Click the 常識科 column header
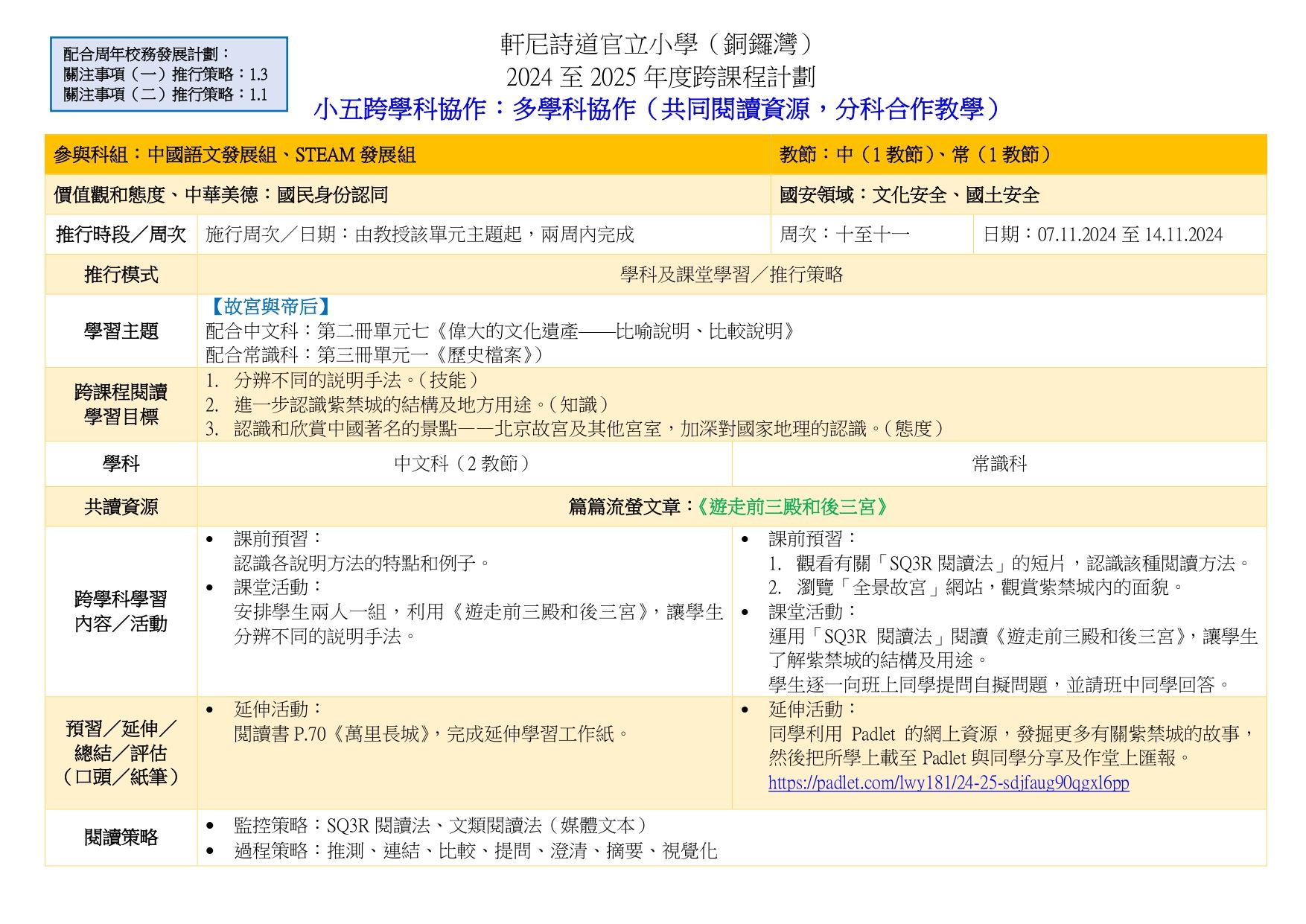 [x=999, y=464]
